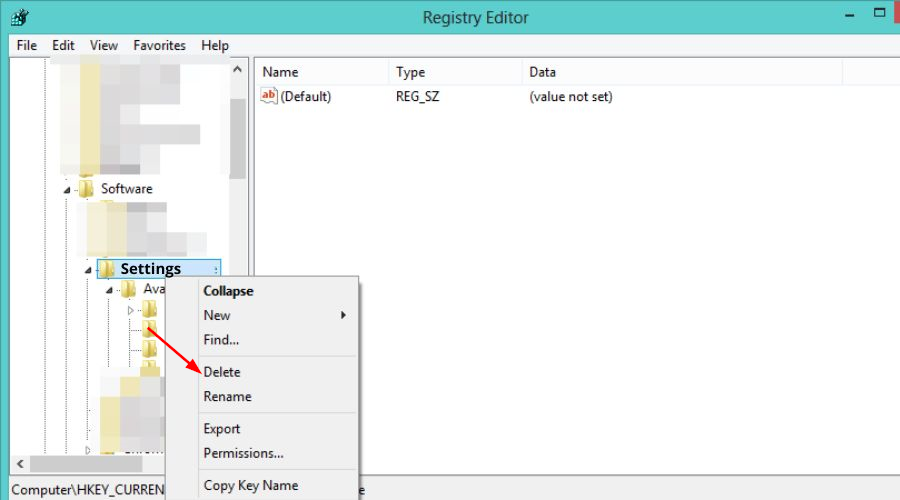
Task: Choose Collapse in the context menu
Action: tap(228, 291)
